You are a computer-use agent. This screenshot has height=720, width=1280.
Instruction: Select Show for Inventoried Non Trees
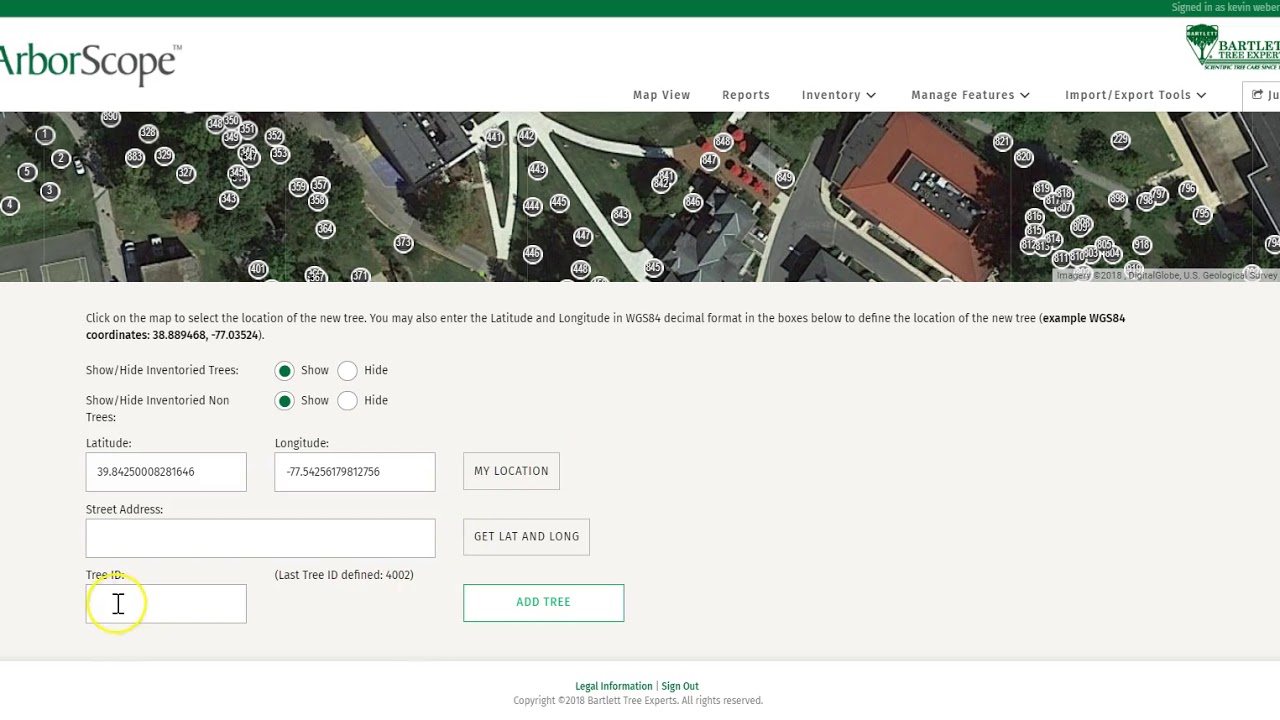click(285, 401)
